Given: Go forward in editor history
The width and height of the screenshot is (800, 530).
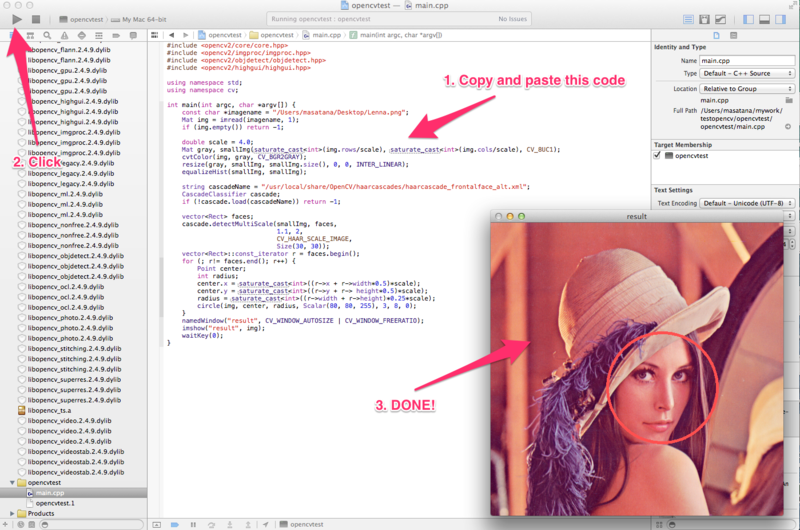Looking at the screenshot, I should pos(186,35).
